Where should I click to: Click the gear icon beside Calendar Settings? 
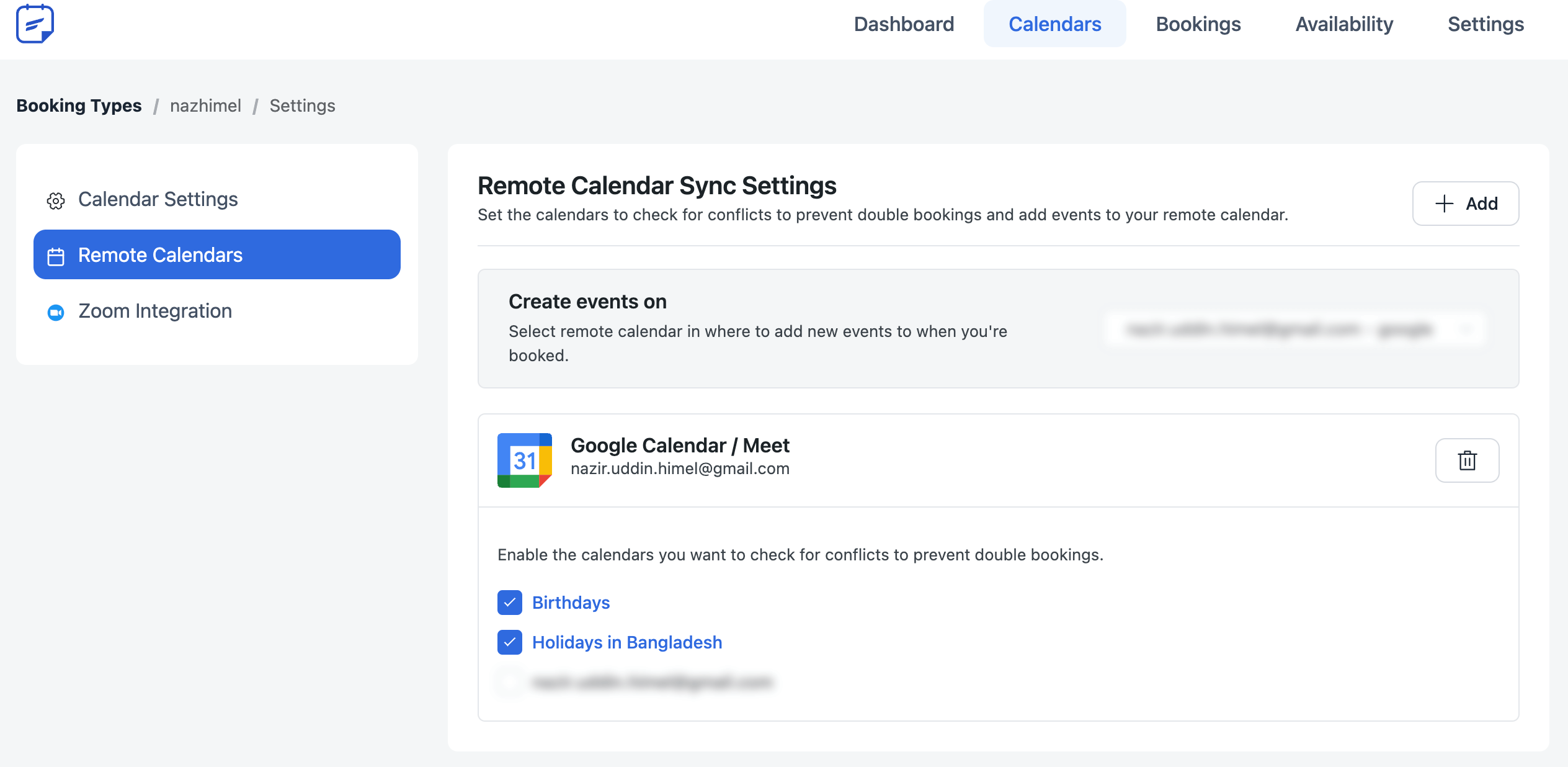click(56, 200)
